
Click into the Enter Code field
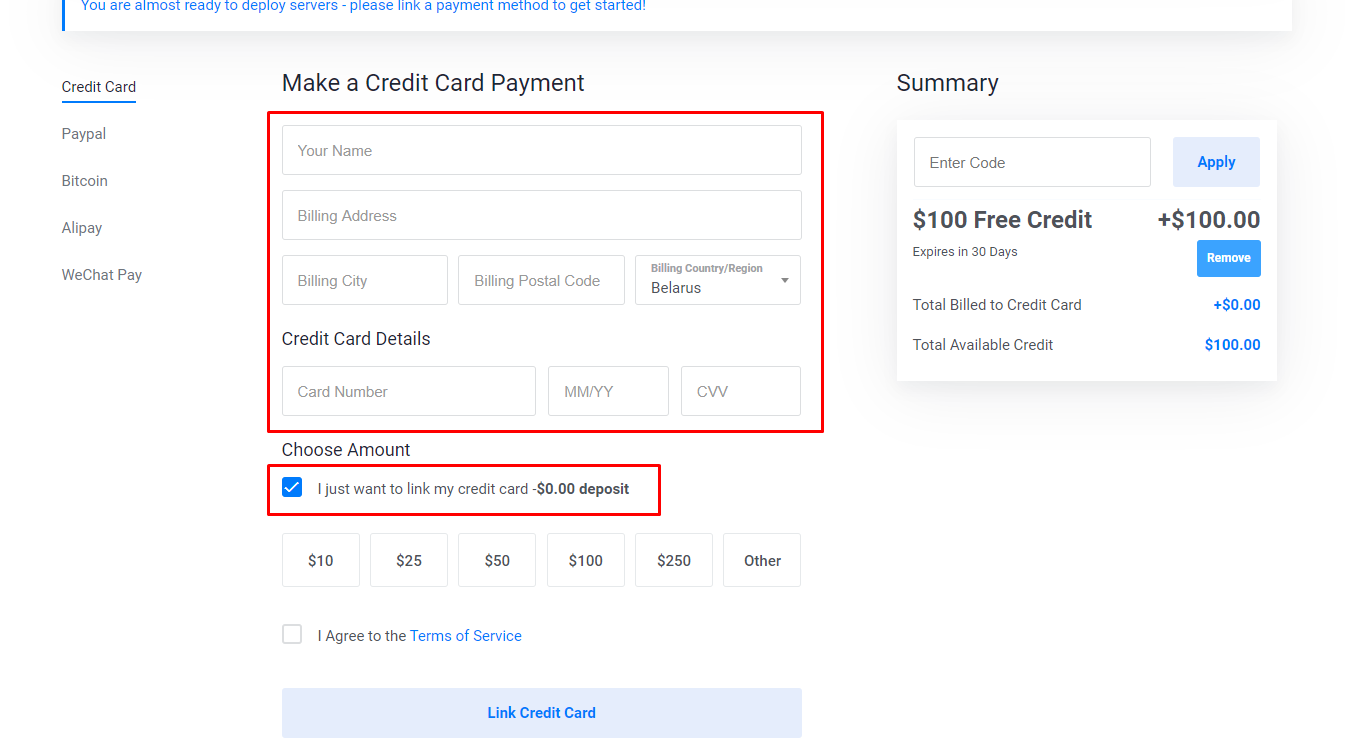click(1032, 162)
